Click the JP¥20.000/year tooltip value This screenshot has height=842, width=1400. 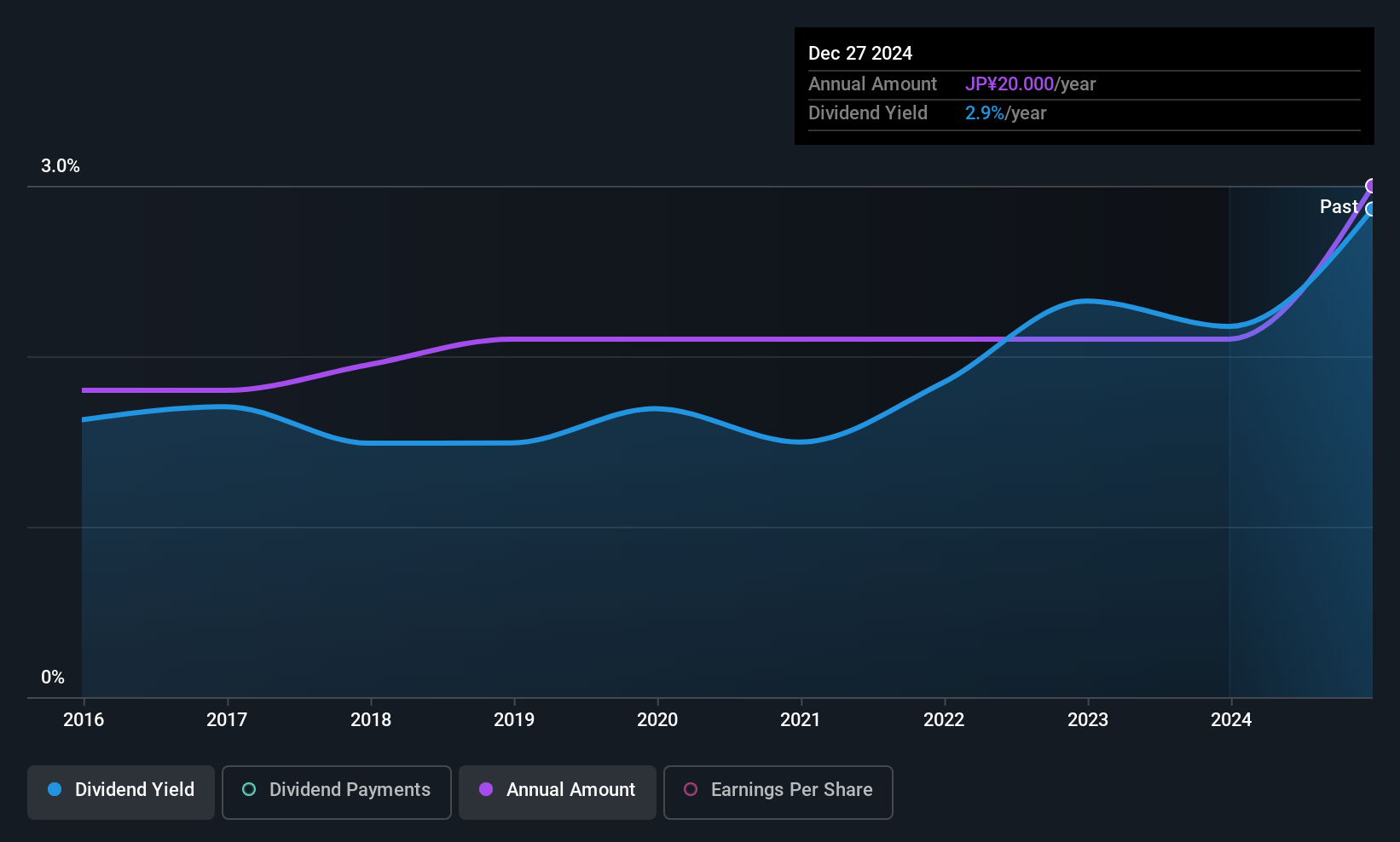click(x=1030, y=84)
